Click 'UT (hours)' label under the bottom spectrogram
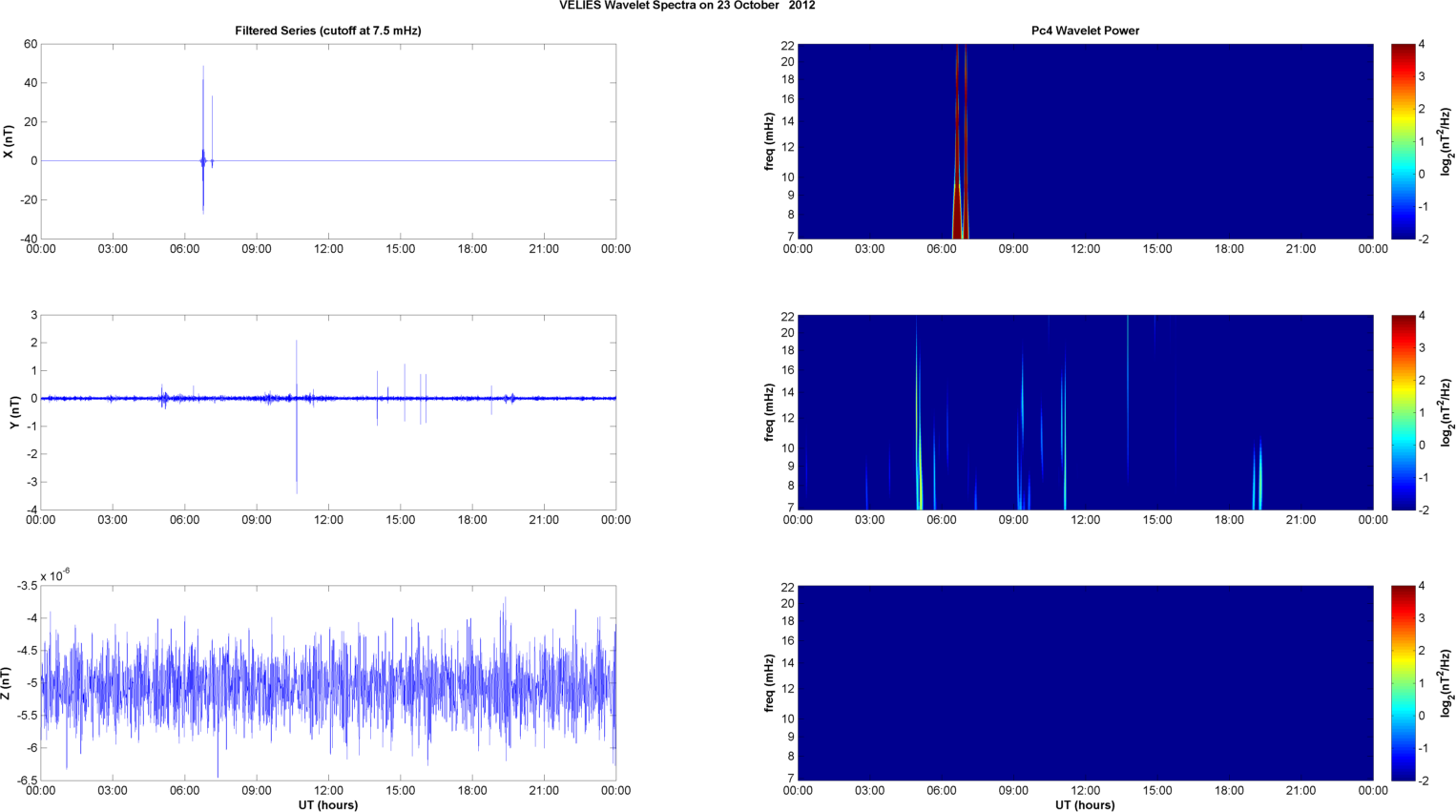Screen dimensions: 1456x812 1085,804
